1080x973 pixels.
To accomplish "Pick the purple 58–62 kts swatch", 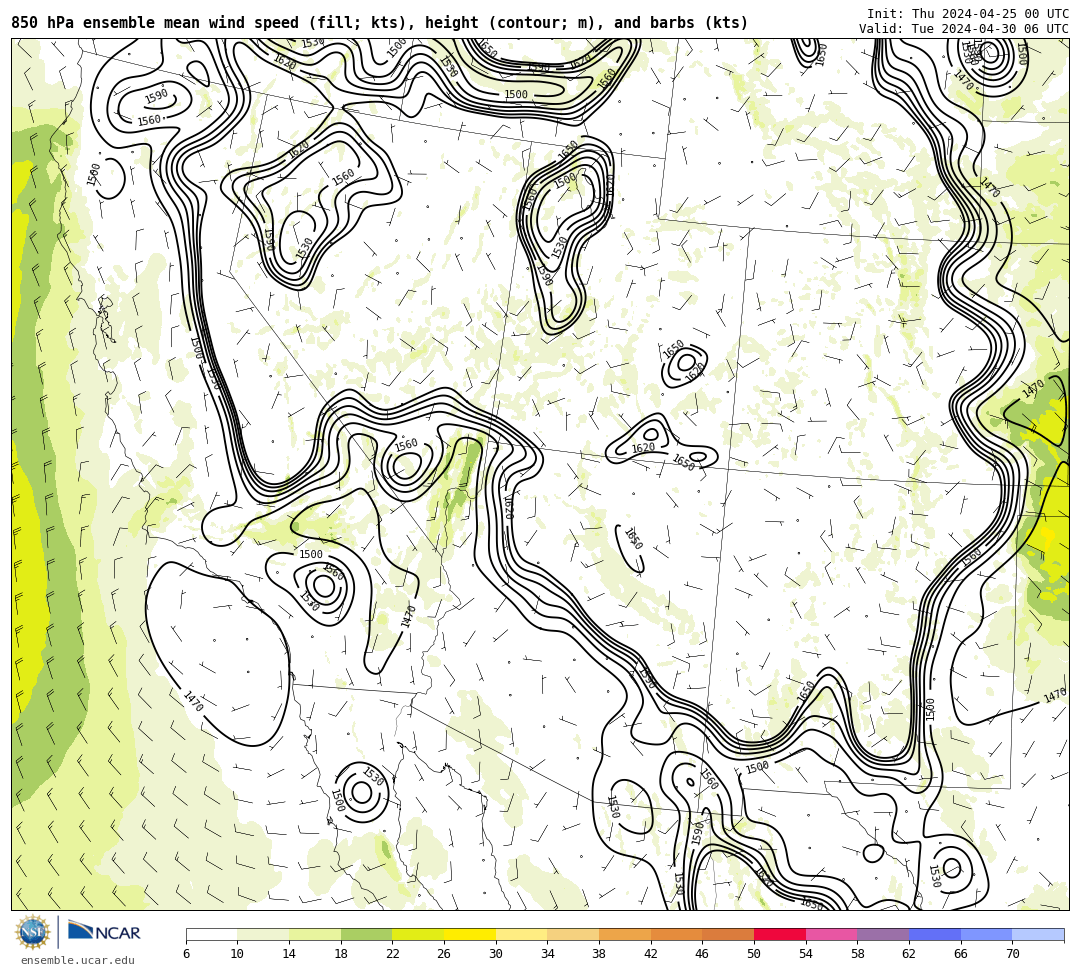I will 883,934.
